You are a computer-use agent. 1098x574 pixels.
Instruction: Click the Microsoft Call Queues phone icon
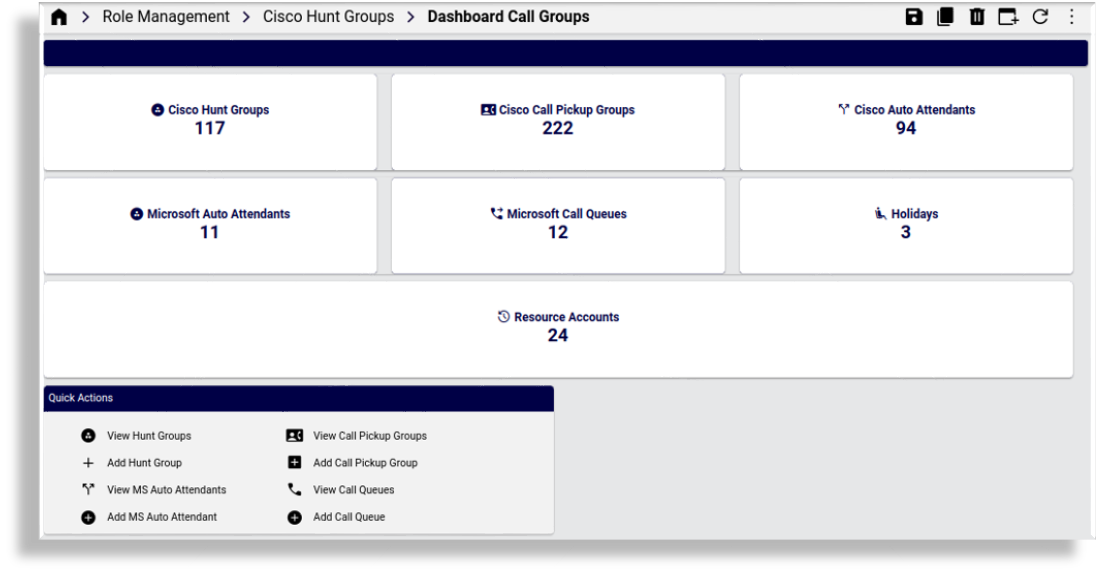pyautogui.click(x=496, y=214)
